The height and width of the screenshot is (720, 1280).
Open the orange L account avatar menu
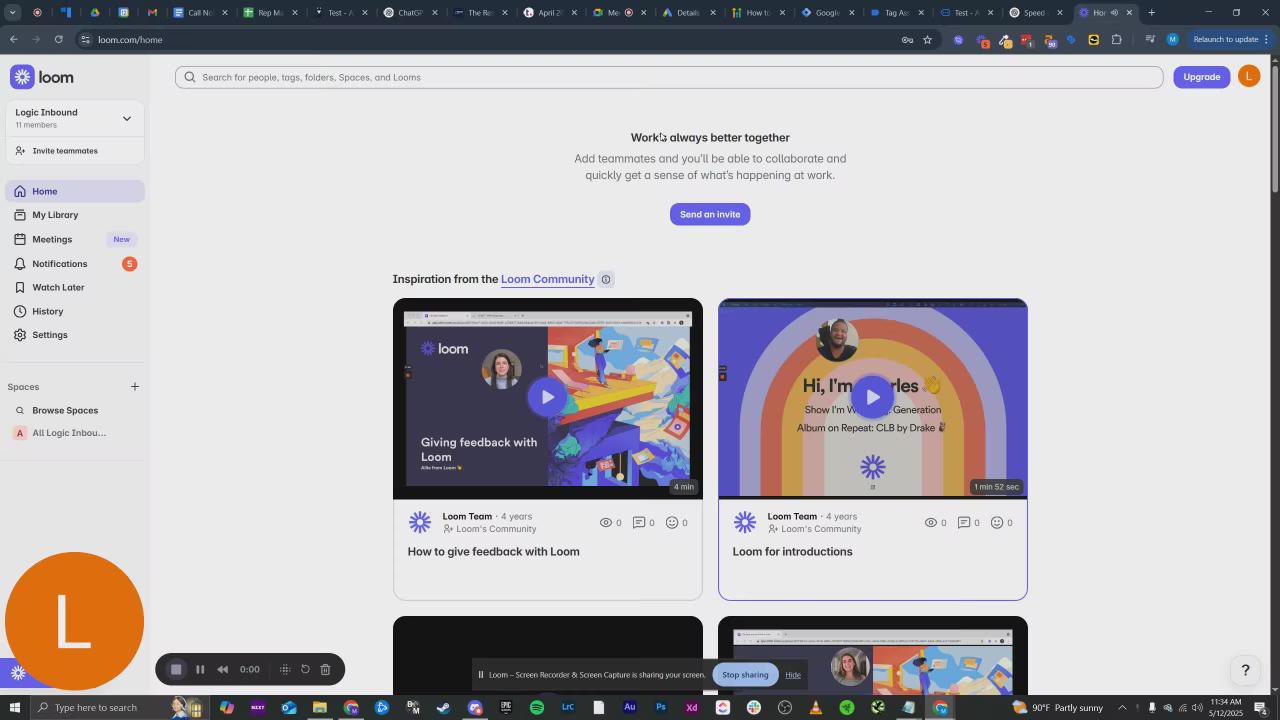click(1249, 77)
